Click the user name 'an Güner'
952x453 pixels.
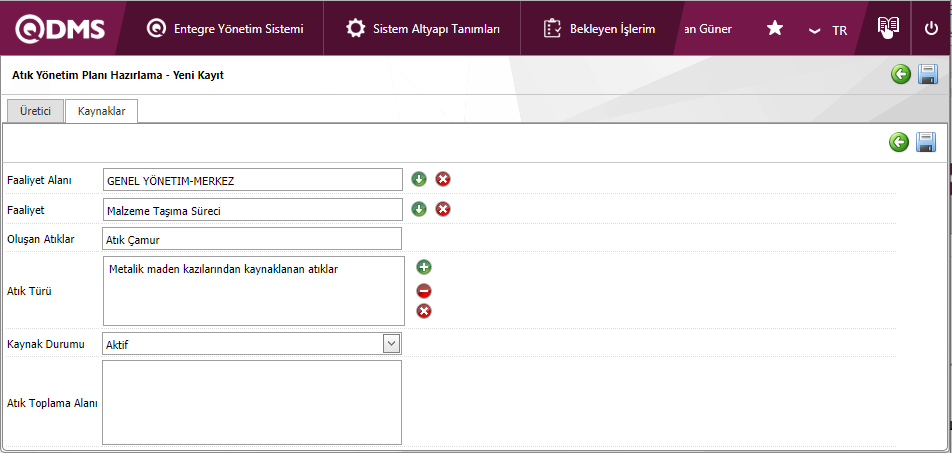pos(707,29)
